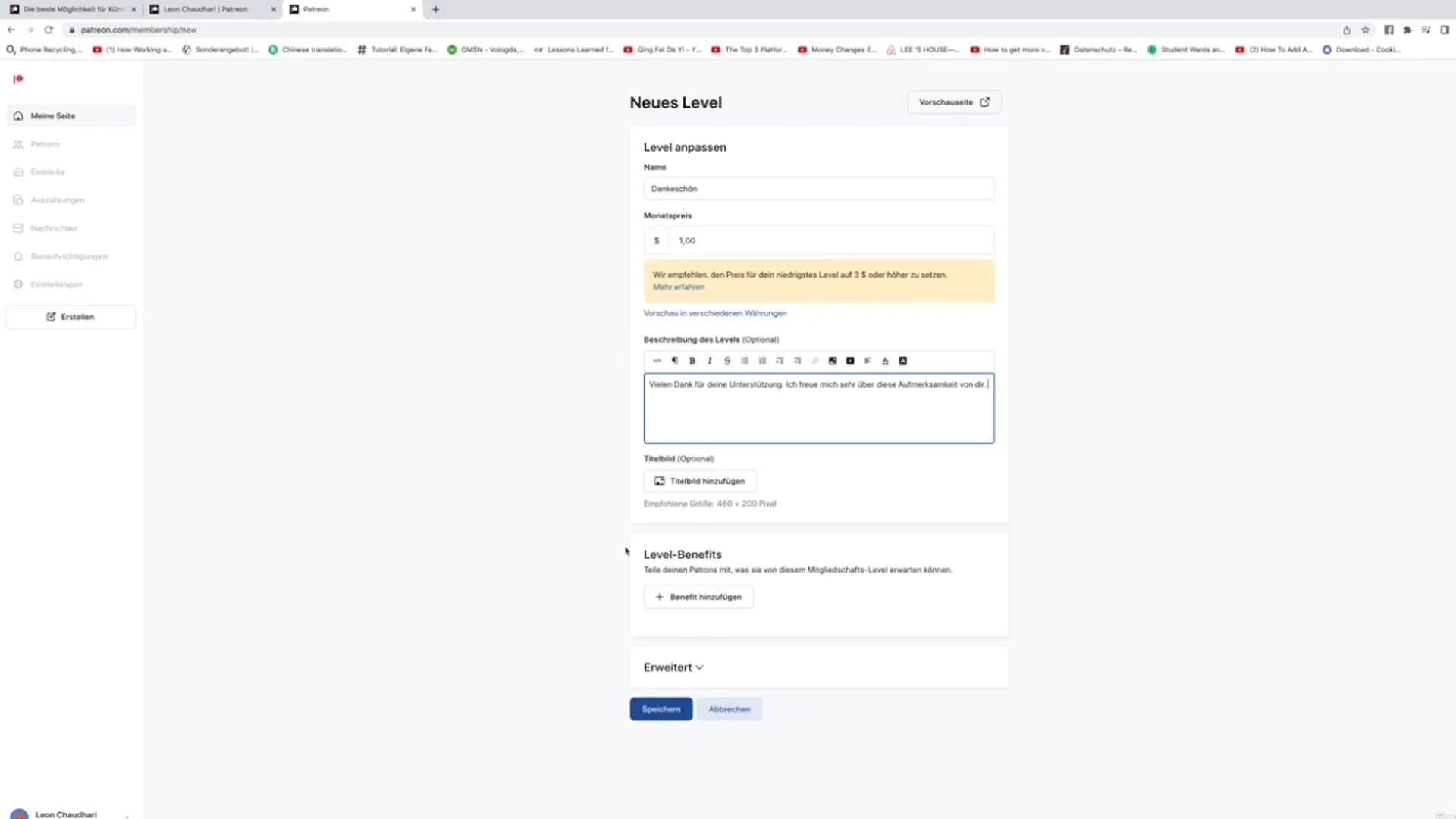Click the strikethrough formatting icon
The image size is (1456, 819).
[x=726, y=360]
